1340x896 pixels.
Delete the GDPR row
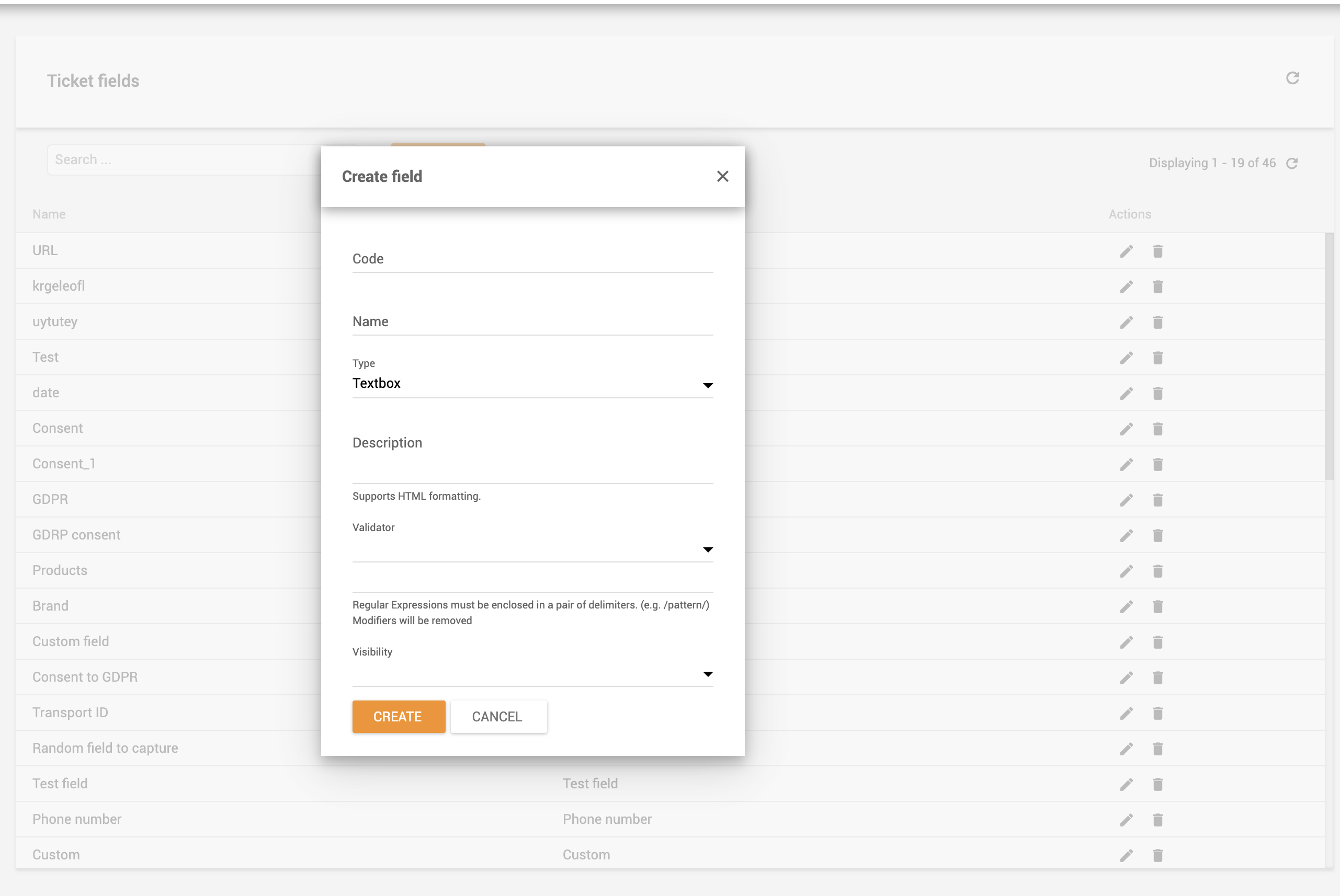(x=1157, y=500)
